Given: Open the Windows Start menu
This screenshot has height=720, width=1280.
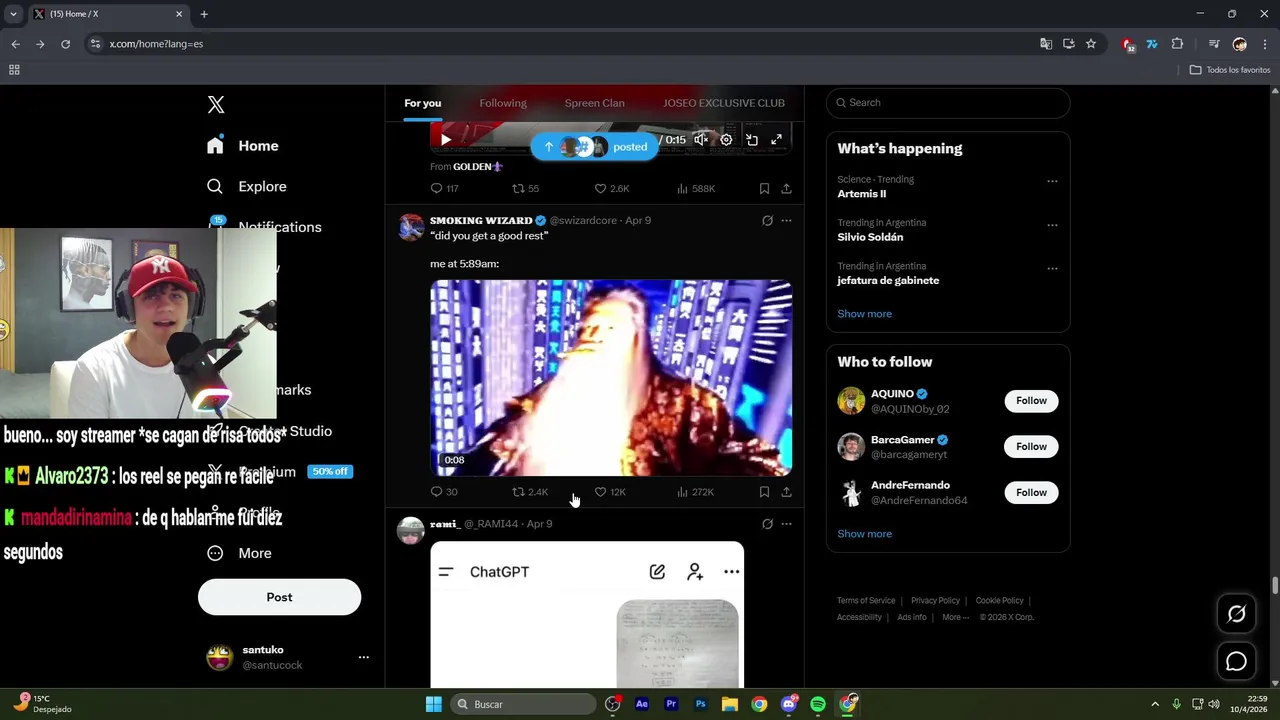Looking at the screenshot, I should 433,704.
